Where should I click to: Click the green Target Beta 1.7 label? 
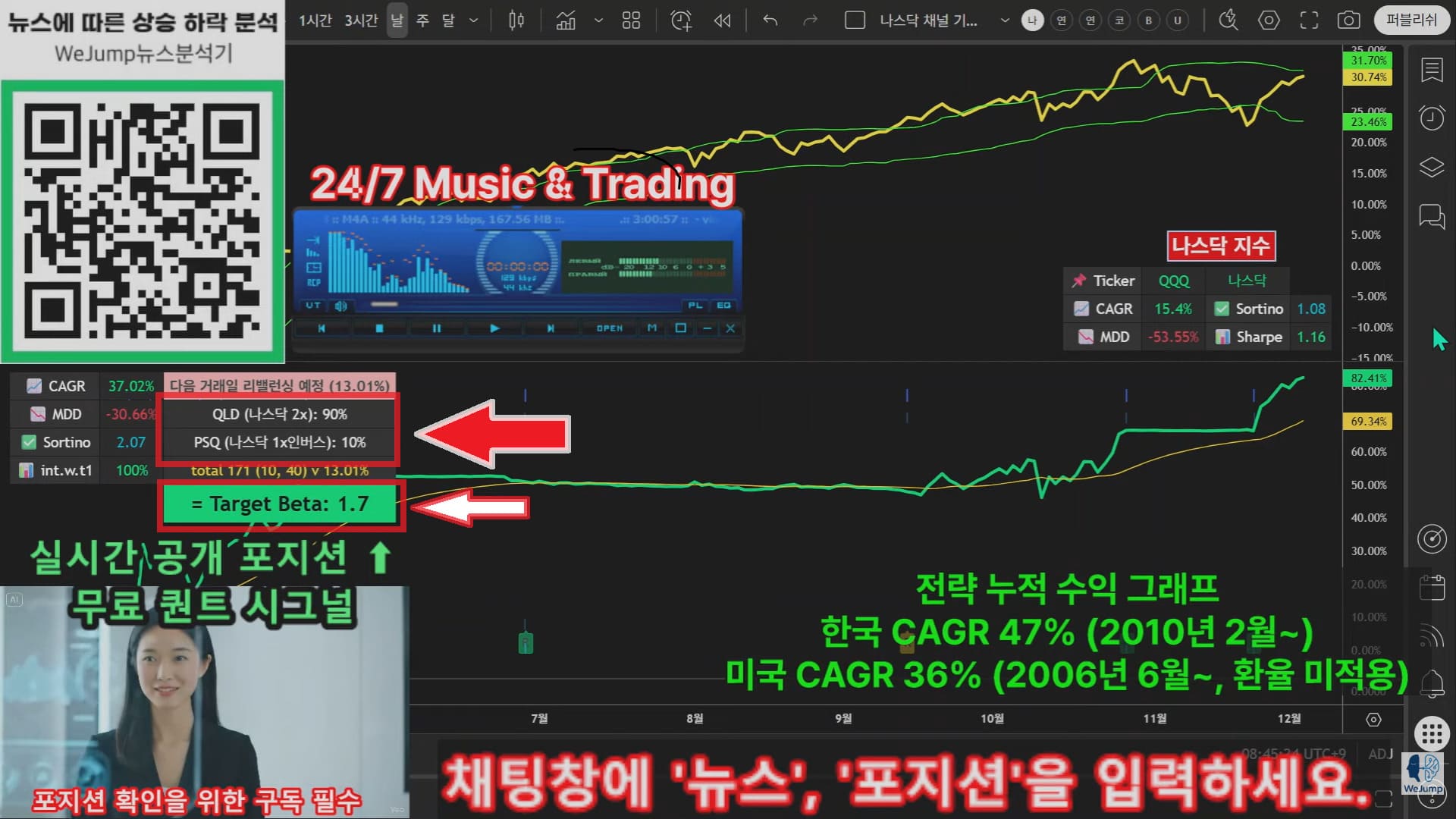tap(280, 504)
